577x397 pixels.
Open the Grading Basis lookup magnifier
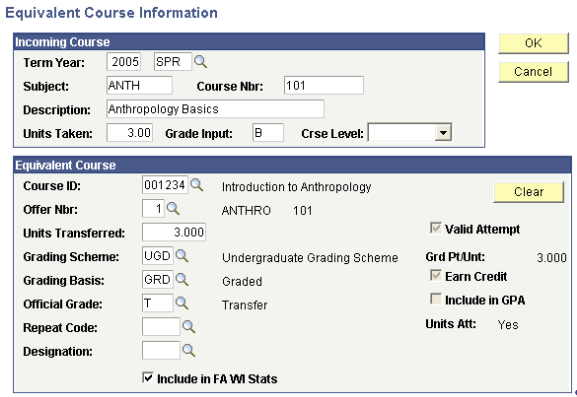182,280
